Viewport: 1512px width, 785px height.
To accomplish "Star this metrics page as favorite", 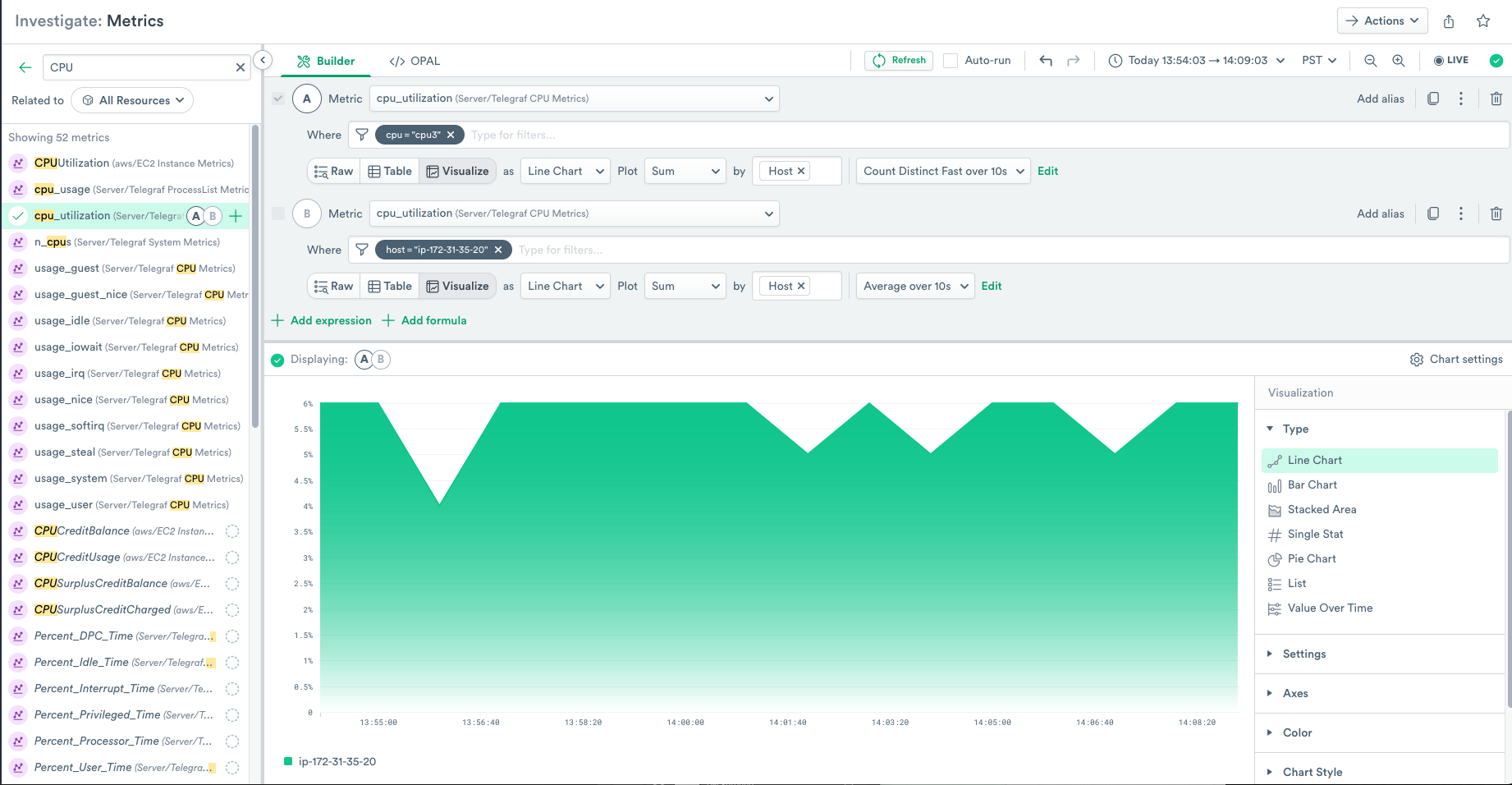I will coord(1483,21).
